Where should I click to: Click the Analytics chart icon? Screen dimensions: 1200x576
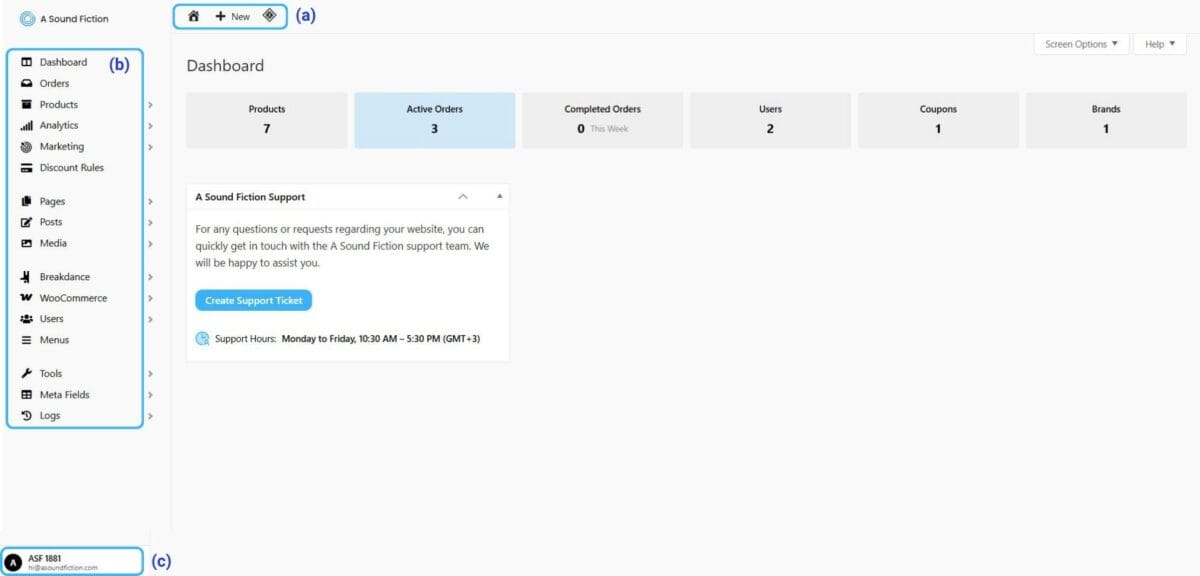pyautogui.click(x=25, y=125)
